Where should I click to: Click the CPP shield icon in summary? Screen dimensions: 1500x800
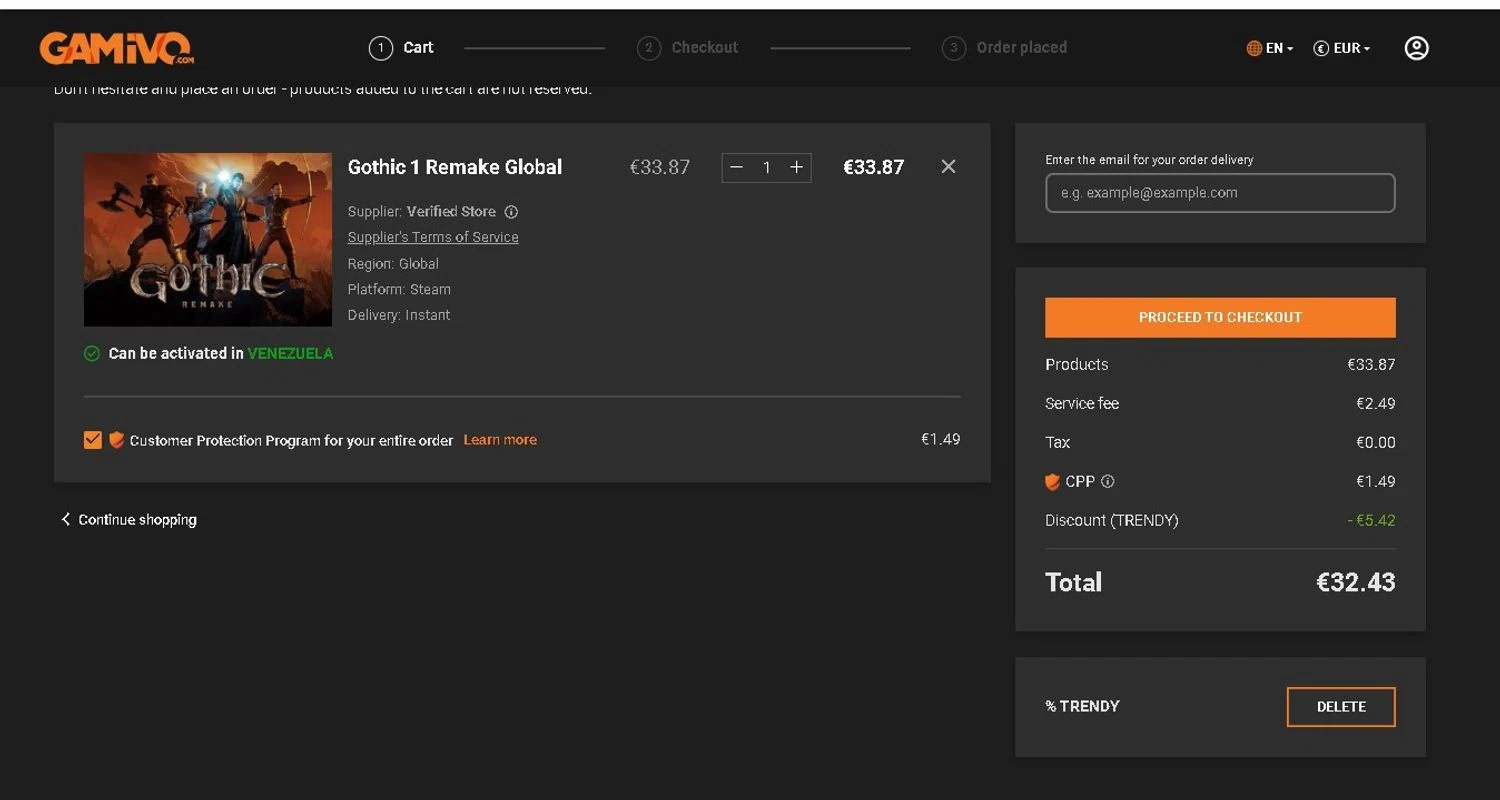1052,482
